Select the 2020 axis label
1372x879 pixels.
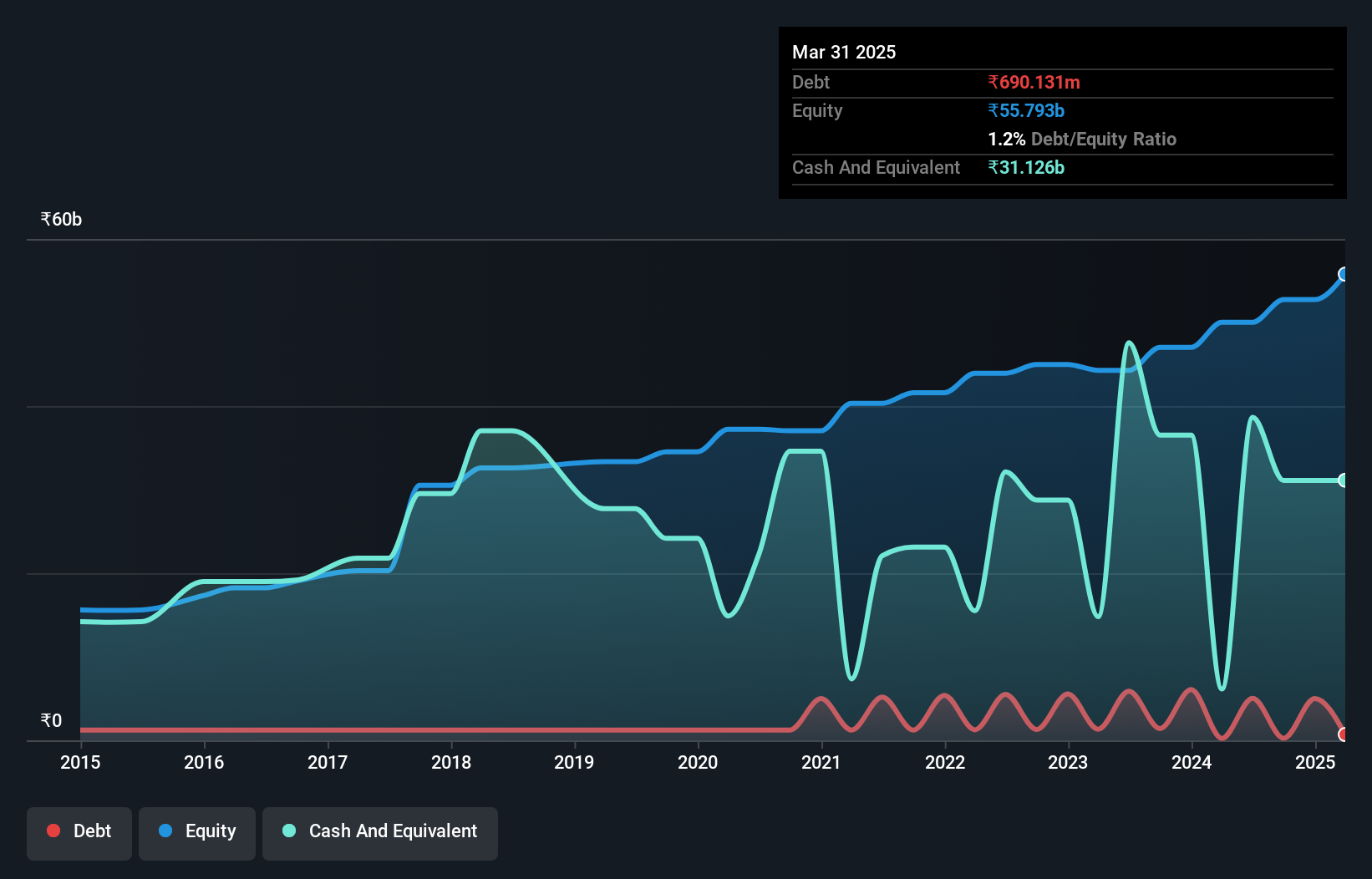pyautogui.click(x=698, y=762)
